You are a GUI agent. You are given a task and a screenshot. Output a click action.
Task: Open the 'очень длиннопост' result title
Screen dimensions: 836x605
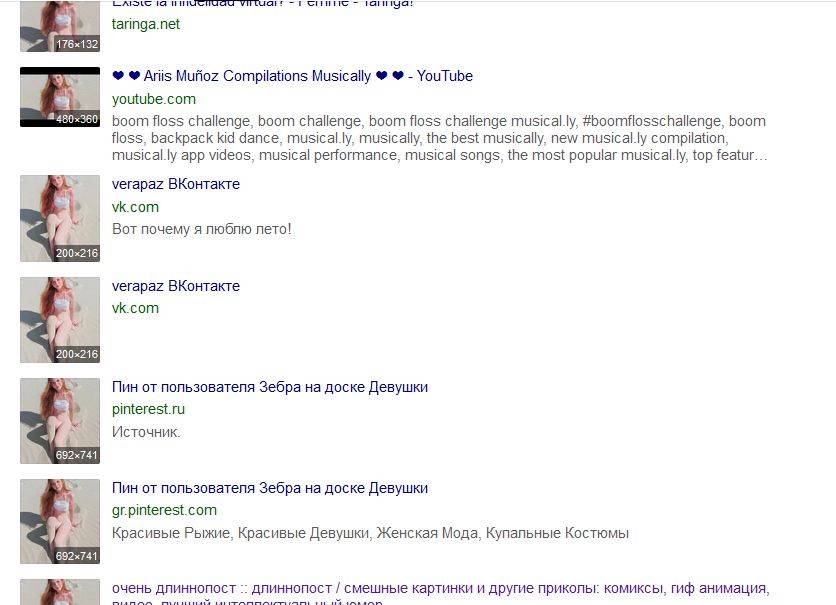[x=440, y=589]
